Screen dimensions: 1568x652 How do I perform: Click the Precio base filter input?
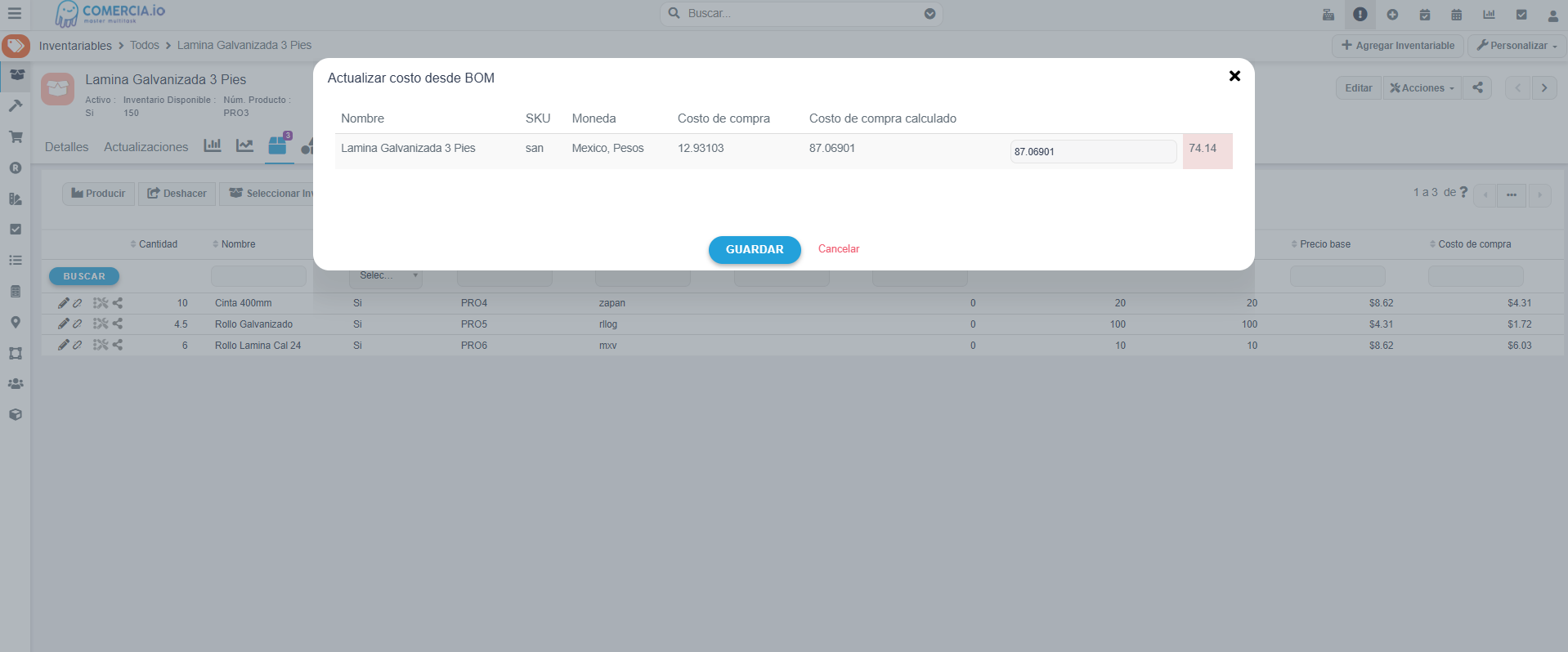click(1337, 276)
